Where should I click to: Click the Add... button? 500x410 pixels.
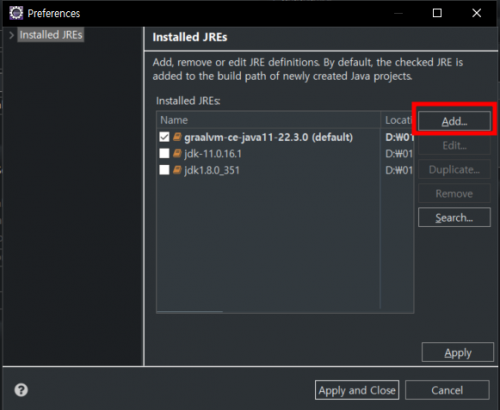coord(454,121)
